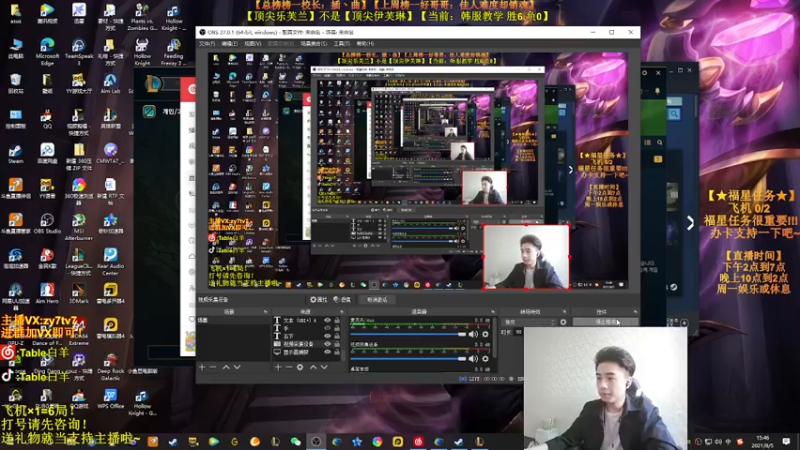Select red-outlined webcam source in OBS preview
The height and width of the screenshot is (450, 800).
pyautogui.click(x=526, y=257)
